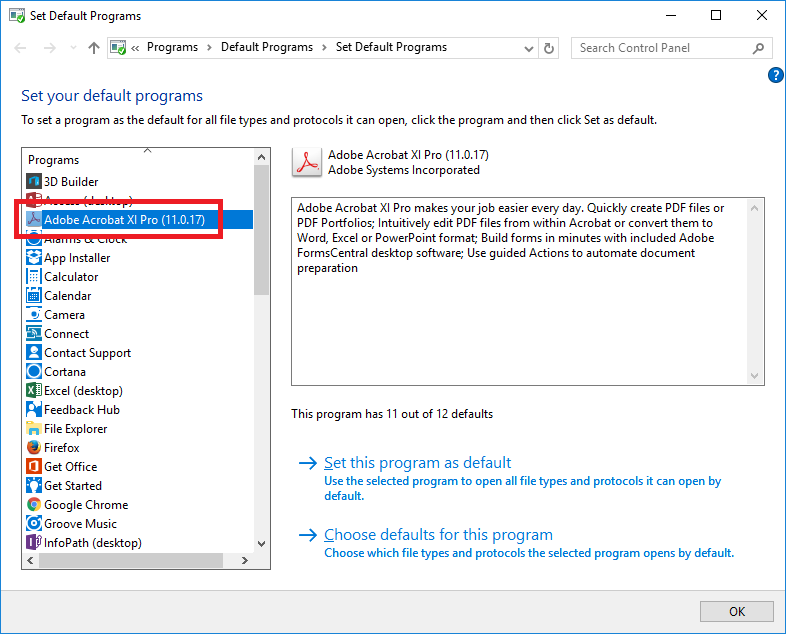Click the program list horizontal scroll left arrow
Screen dimensions: 786x634
click(x=30, y=560)
